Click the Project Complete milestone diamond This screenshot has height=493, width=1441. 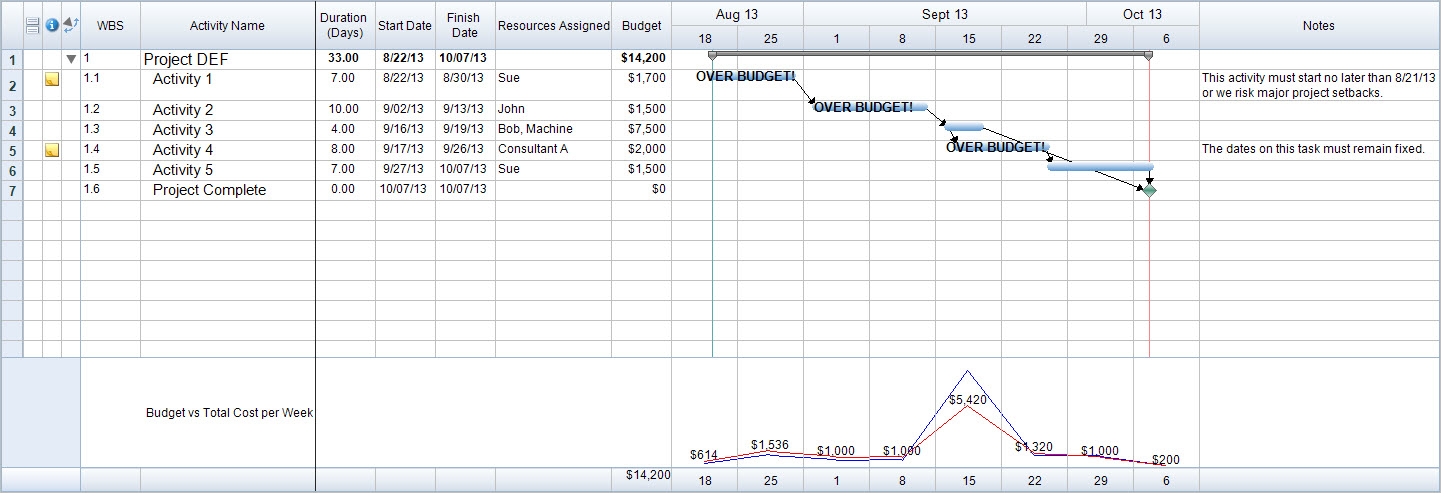pos(1149,190)
